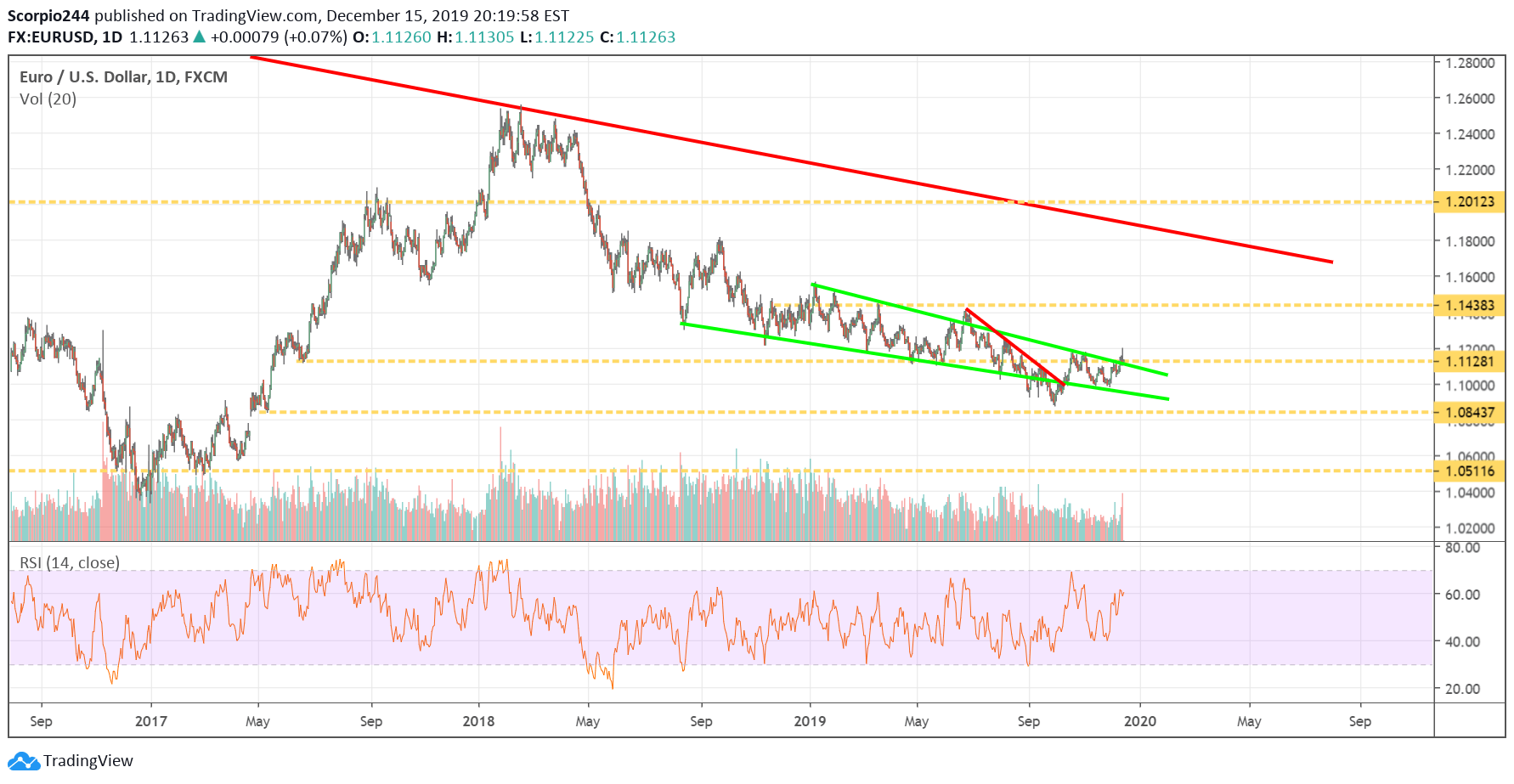Click the 1.05116 price level label
Viewport: 1514px width, 784px height.
pyautogui.click(x=1470, y=471)
